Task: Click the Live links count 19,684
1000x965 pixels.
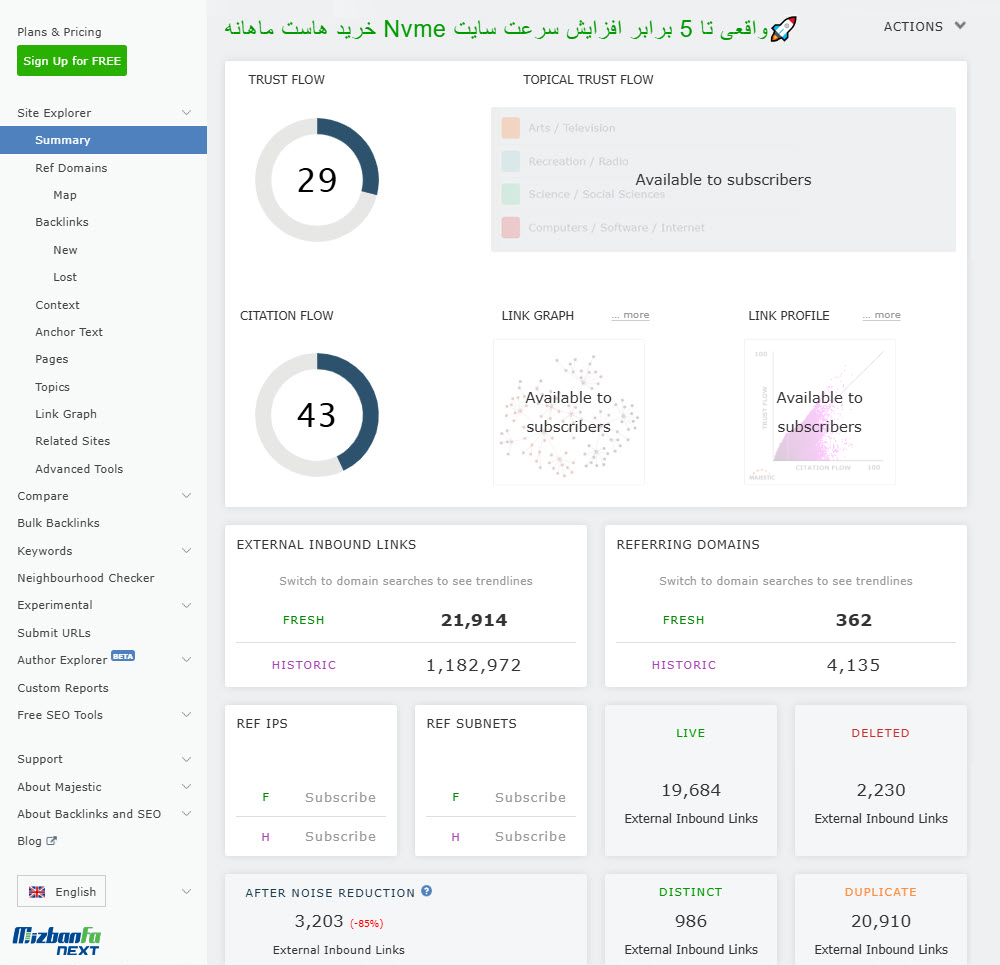Action: click(x=691, y=790)
